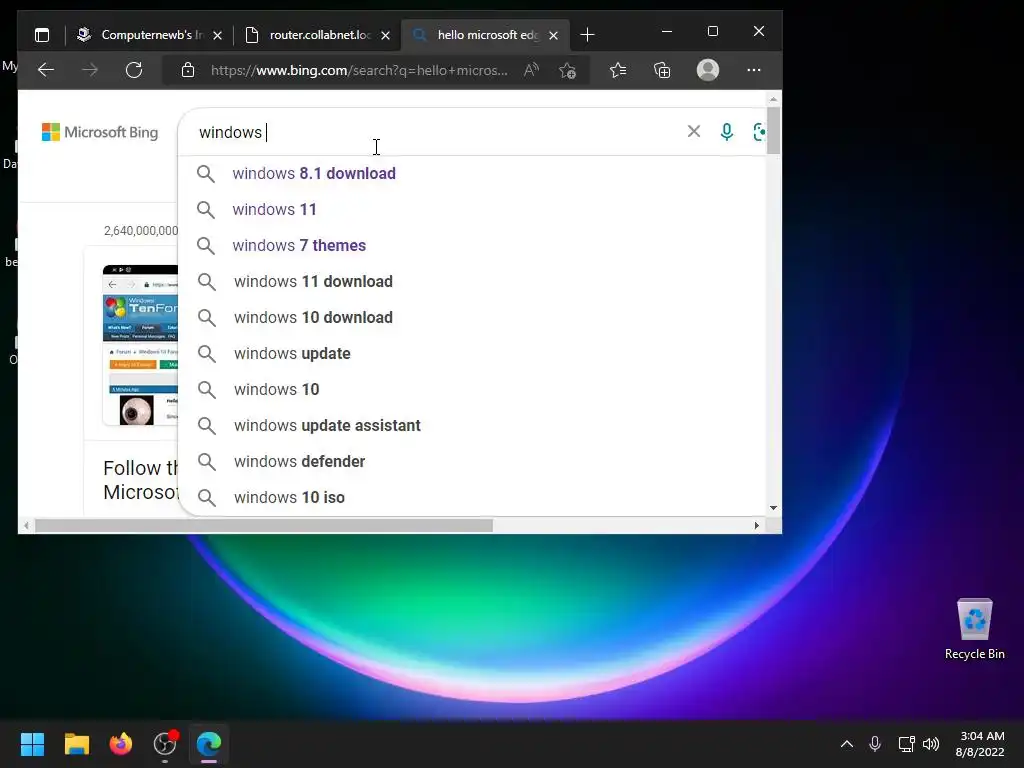Open the TenForums result thumbnail

click(x=140, y=345)
